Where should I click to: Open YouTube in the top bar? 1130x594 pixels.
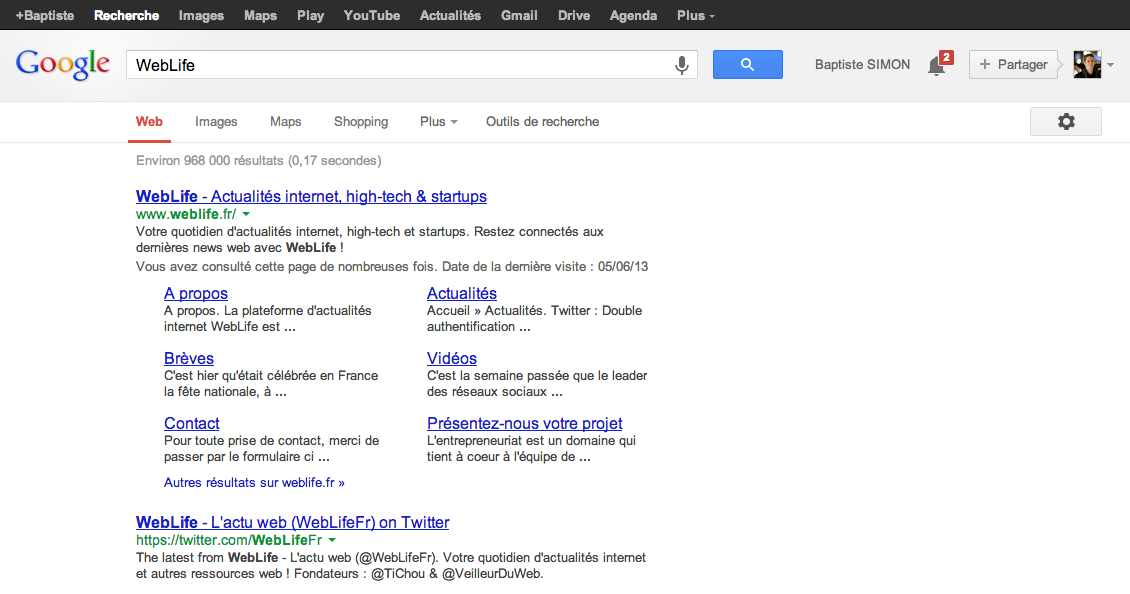click(x=372, y=15)
